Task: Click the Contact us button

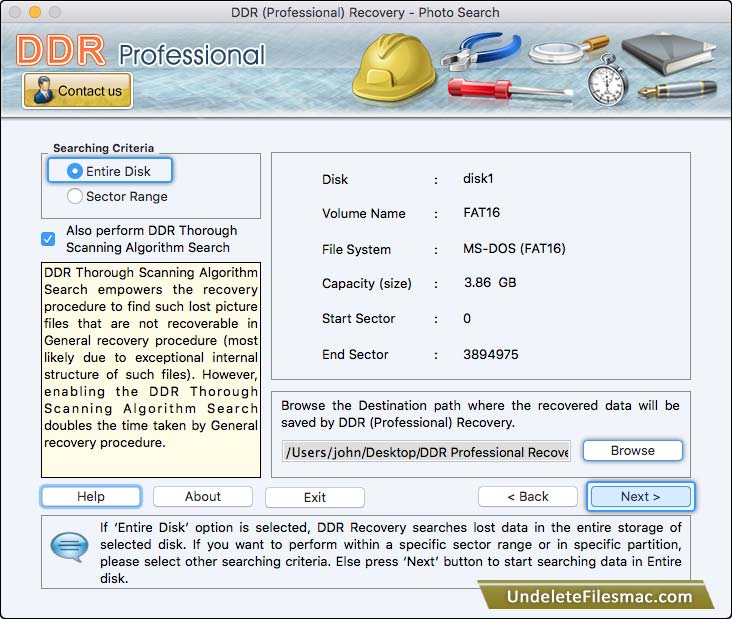Action: tap(77, 91)
